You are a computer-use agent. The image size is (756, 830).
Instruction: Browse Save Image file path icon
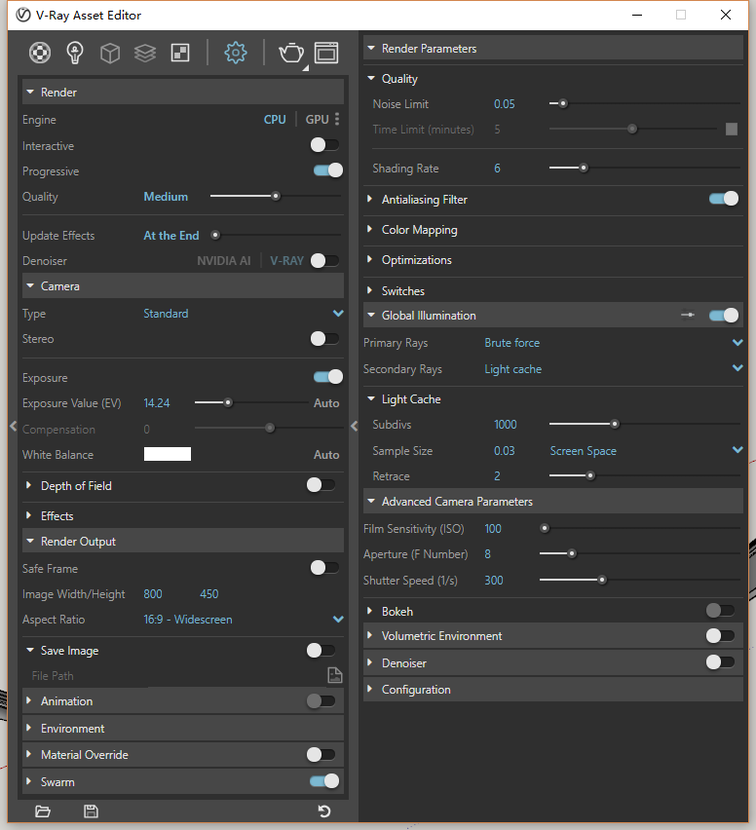point(335,675)
